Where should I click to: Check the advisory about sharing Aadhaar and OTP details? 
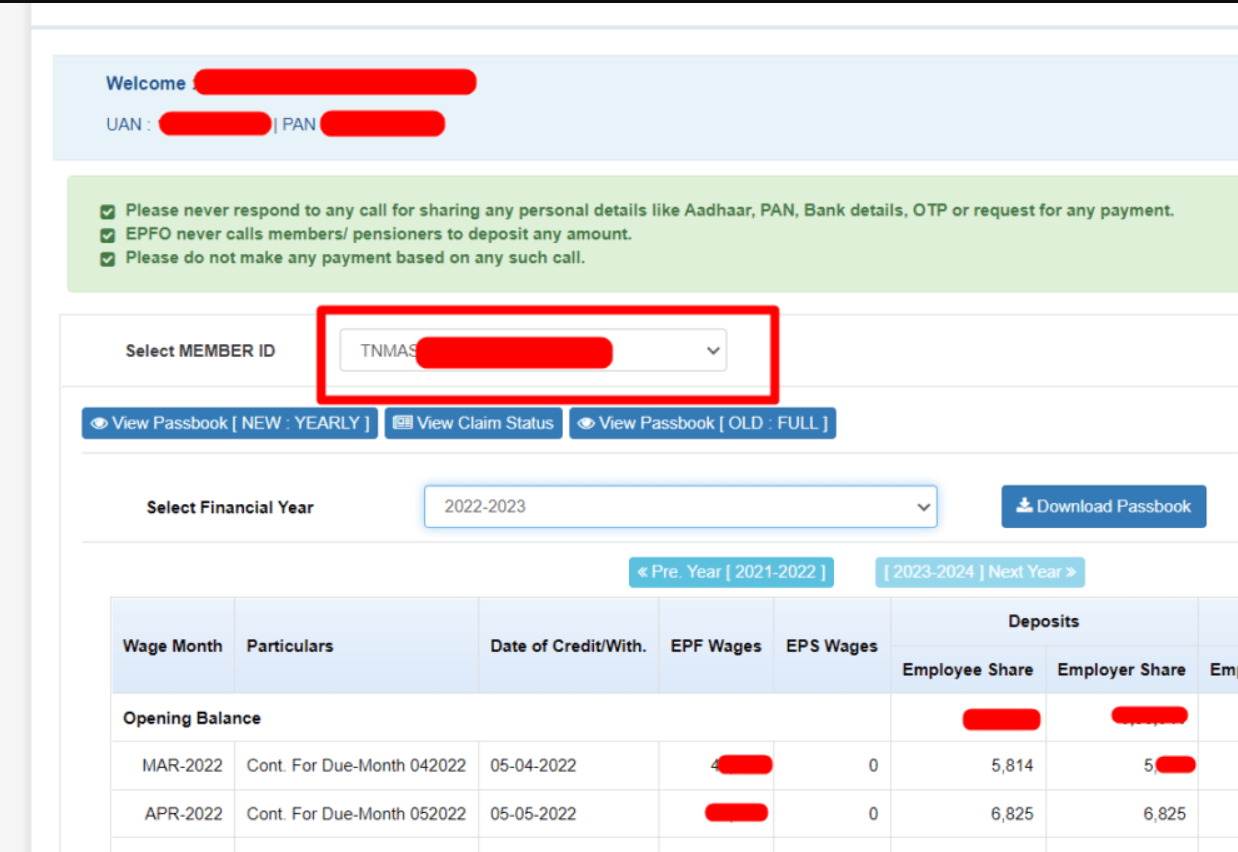click(107, 211)
